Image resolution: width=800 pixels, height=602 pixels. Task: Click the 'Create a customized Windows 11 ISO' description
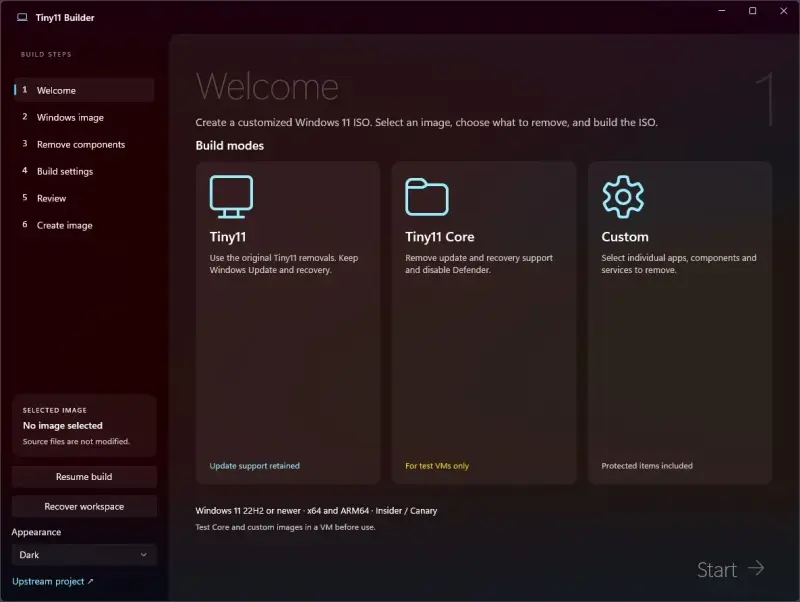tap(427, 122)
